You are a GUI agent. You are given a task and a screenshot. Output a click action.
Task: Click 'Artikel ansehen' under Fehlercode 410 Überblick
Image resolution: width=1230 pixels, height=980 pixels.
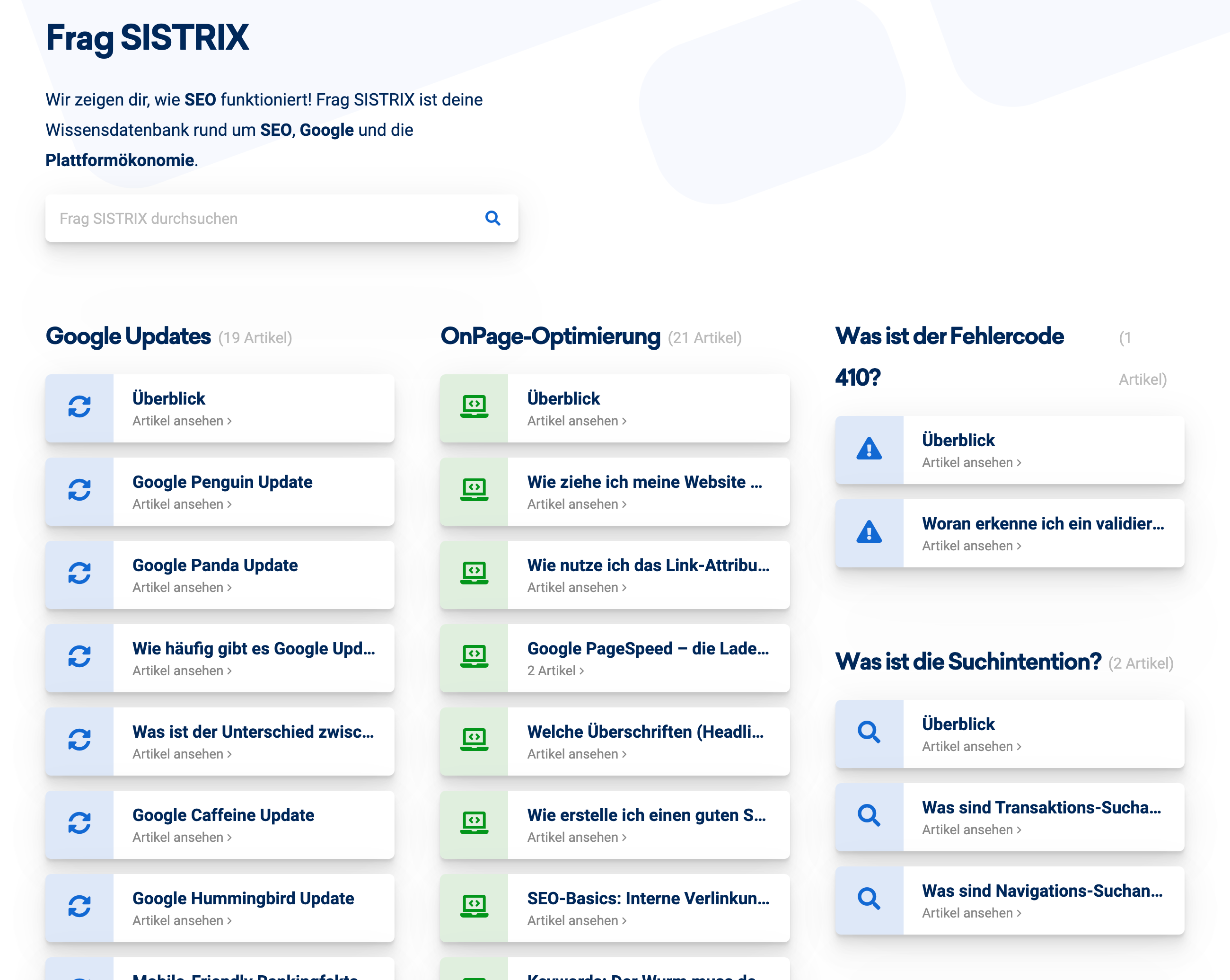point(972,462)
